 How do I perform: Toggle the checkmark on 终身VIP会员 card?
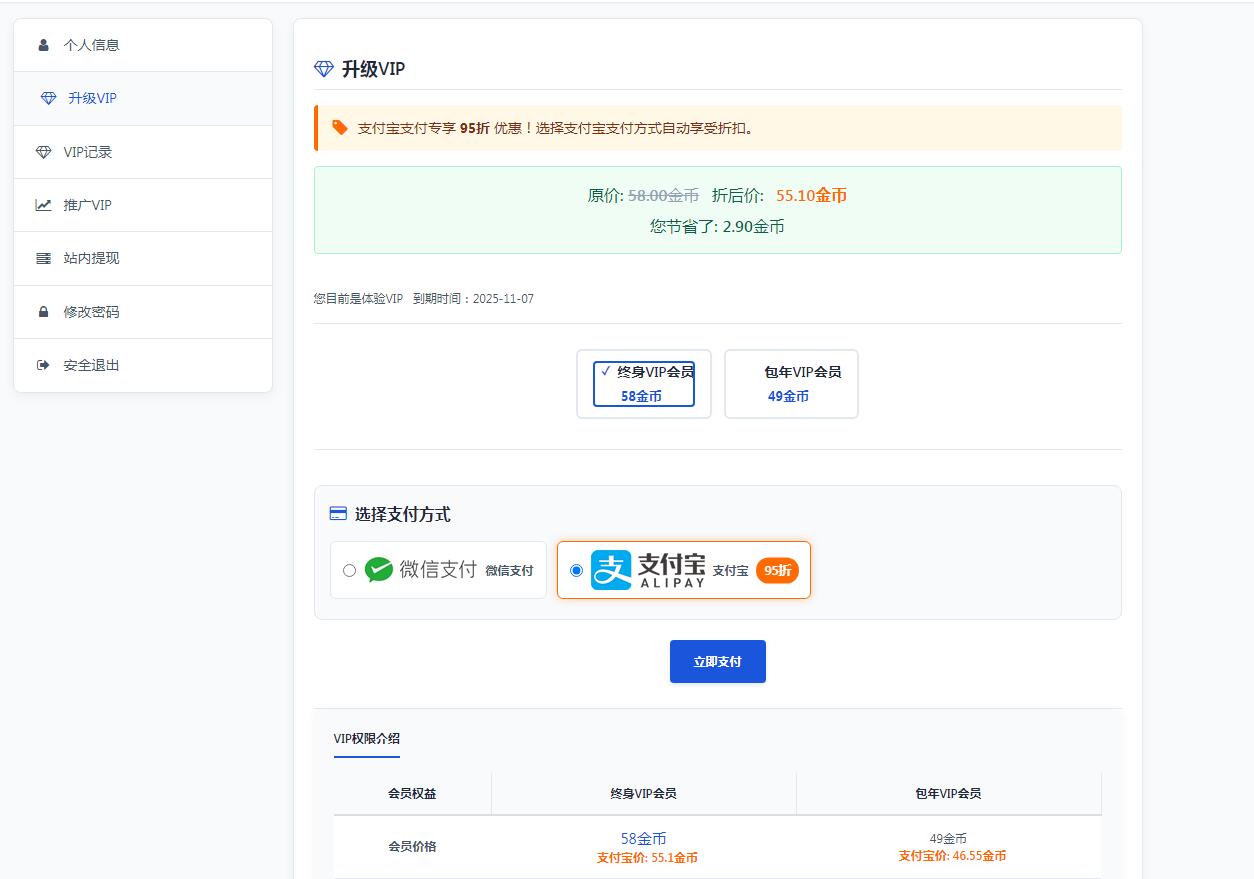click(604, 370)
